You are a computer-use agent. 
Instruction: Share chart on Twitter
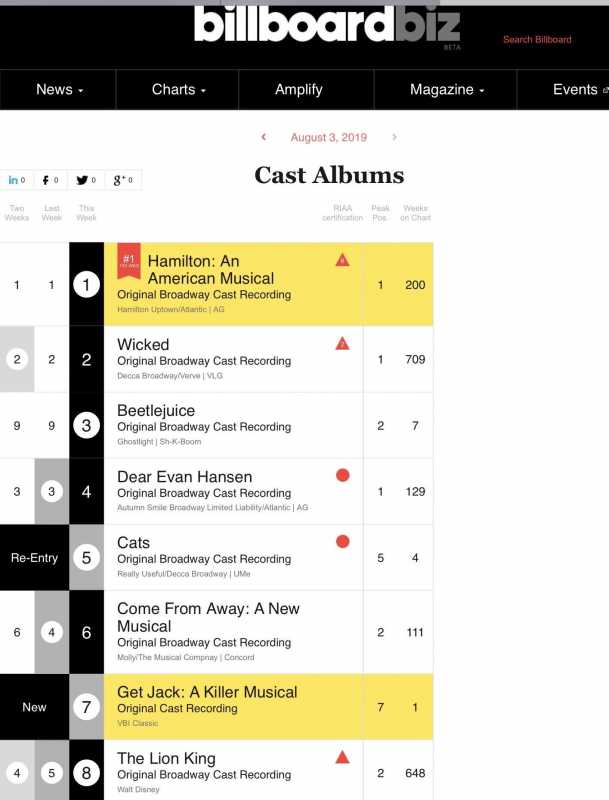point(87,180)
